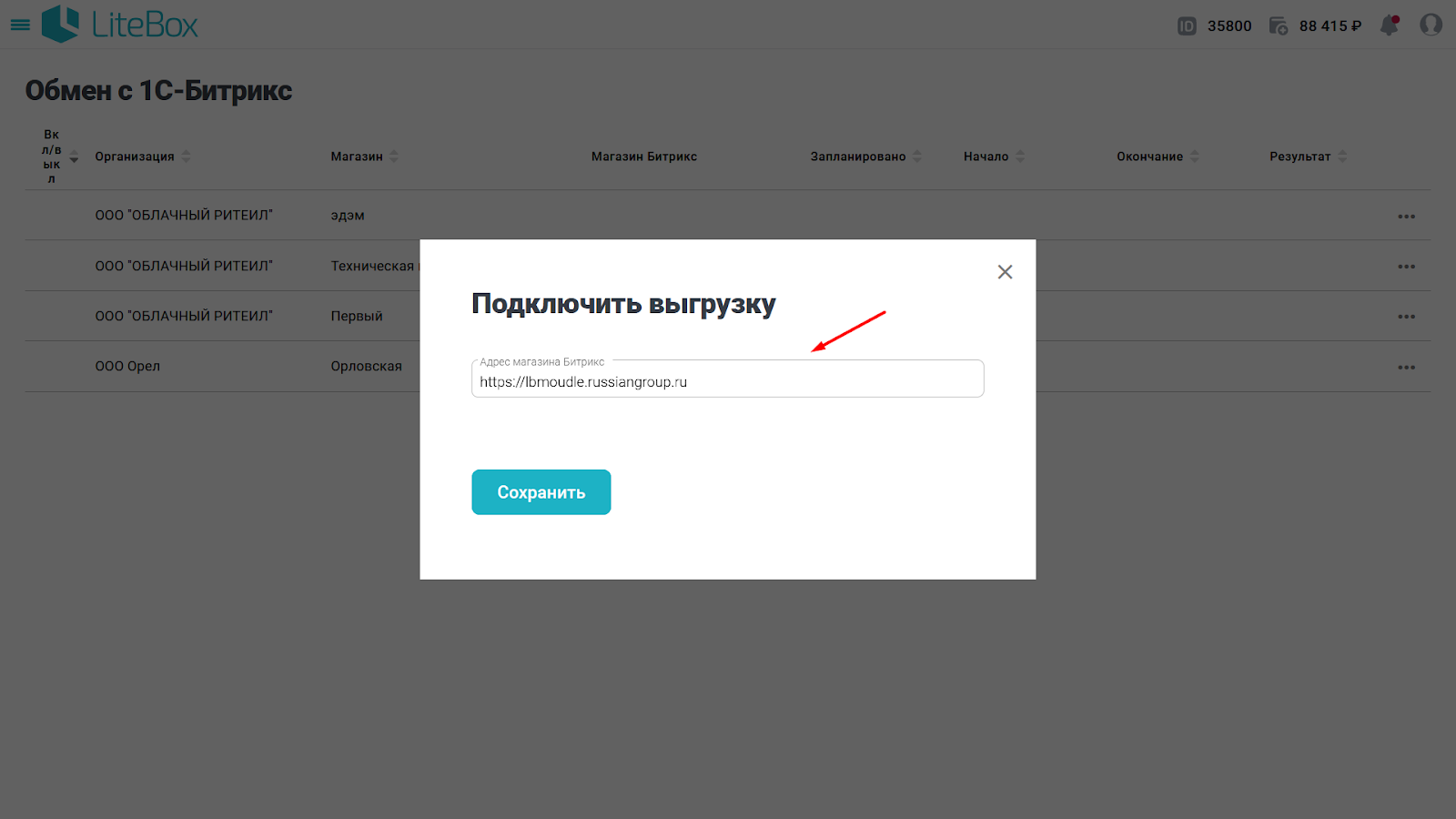Click the Подключить выгрузку dialog title
The width and height of the screenshot is (1456, 819).
pos(623,304)
